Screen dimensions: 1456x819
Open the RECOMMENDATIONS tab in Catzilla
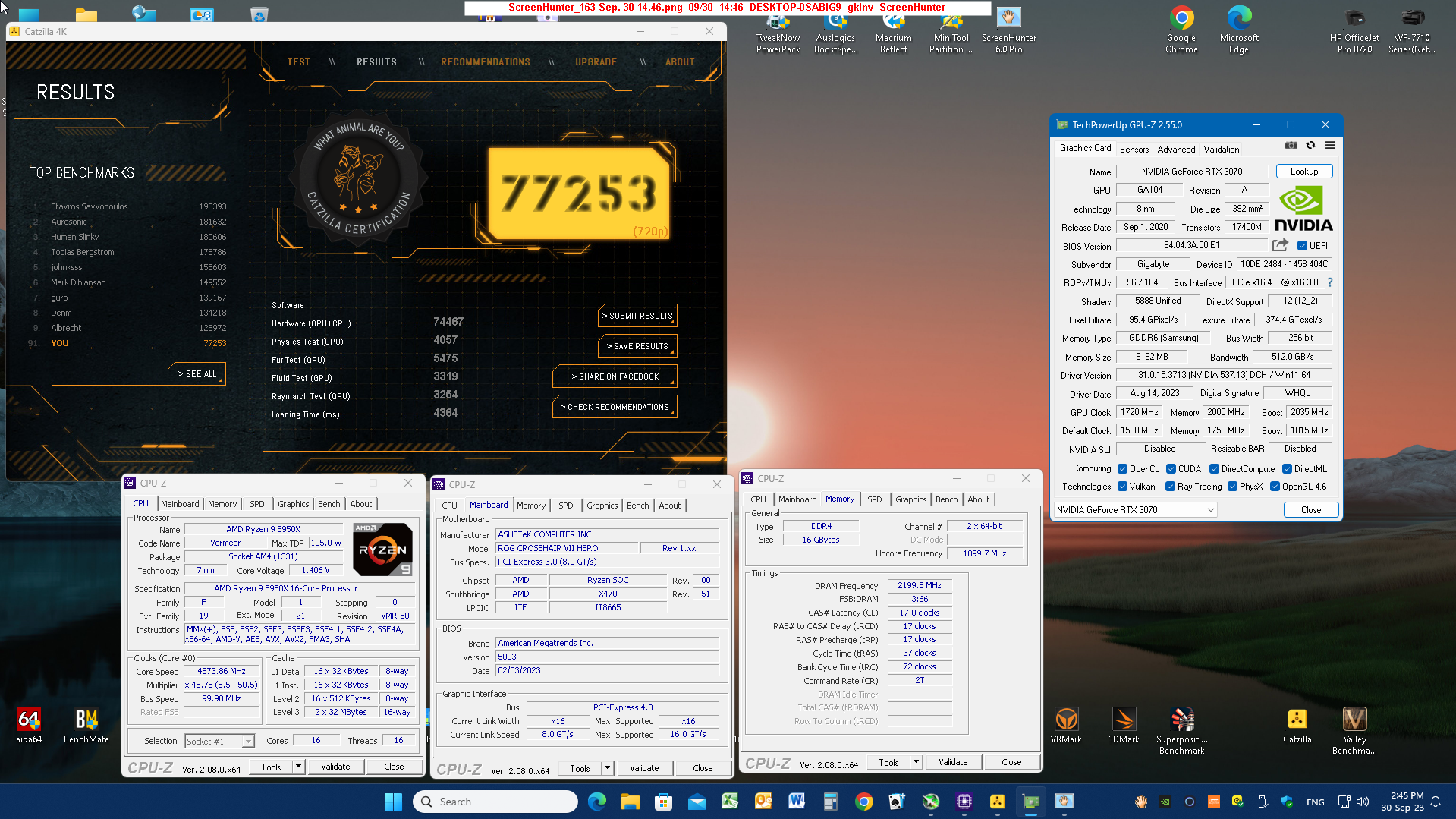[x=486, y=62]
